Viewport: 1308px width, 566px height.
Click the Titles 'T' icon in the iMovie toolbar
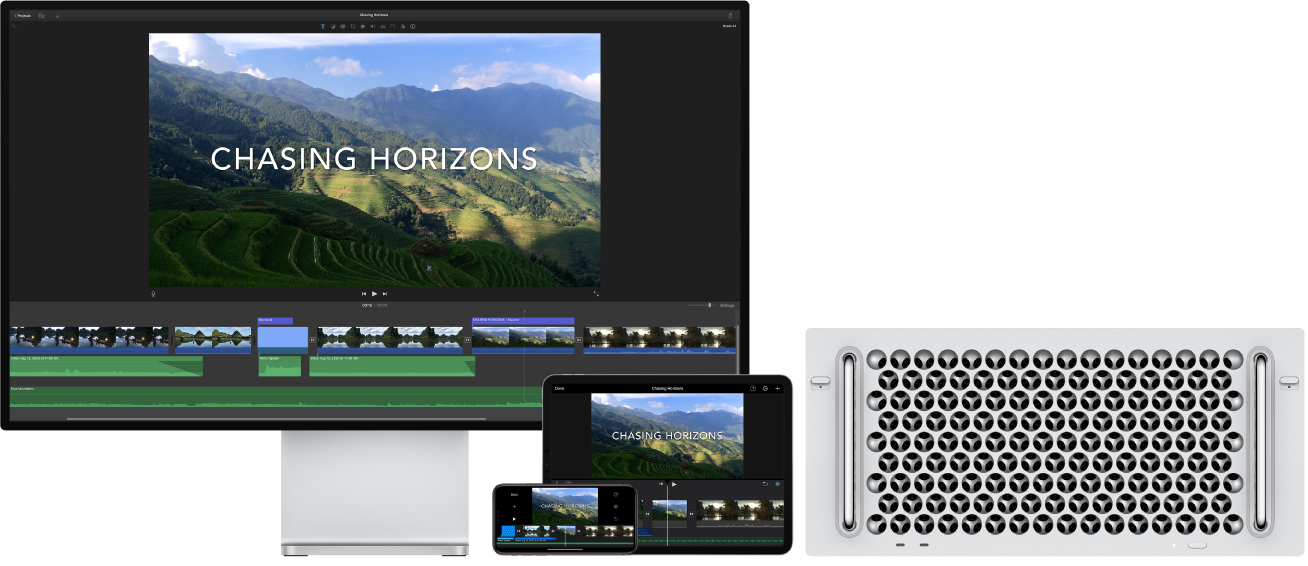323,26
